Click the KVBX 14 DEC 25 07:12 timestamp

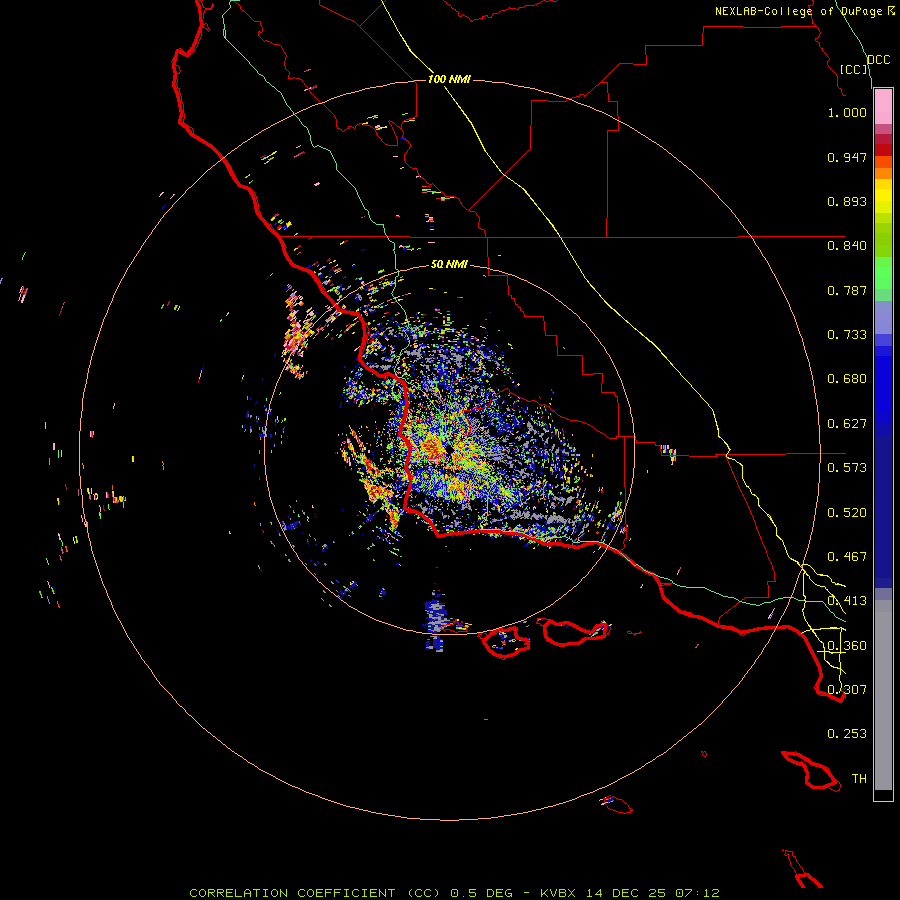click(630, 893)
